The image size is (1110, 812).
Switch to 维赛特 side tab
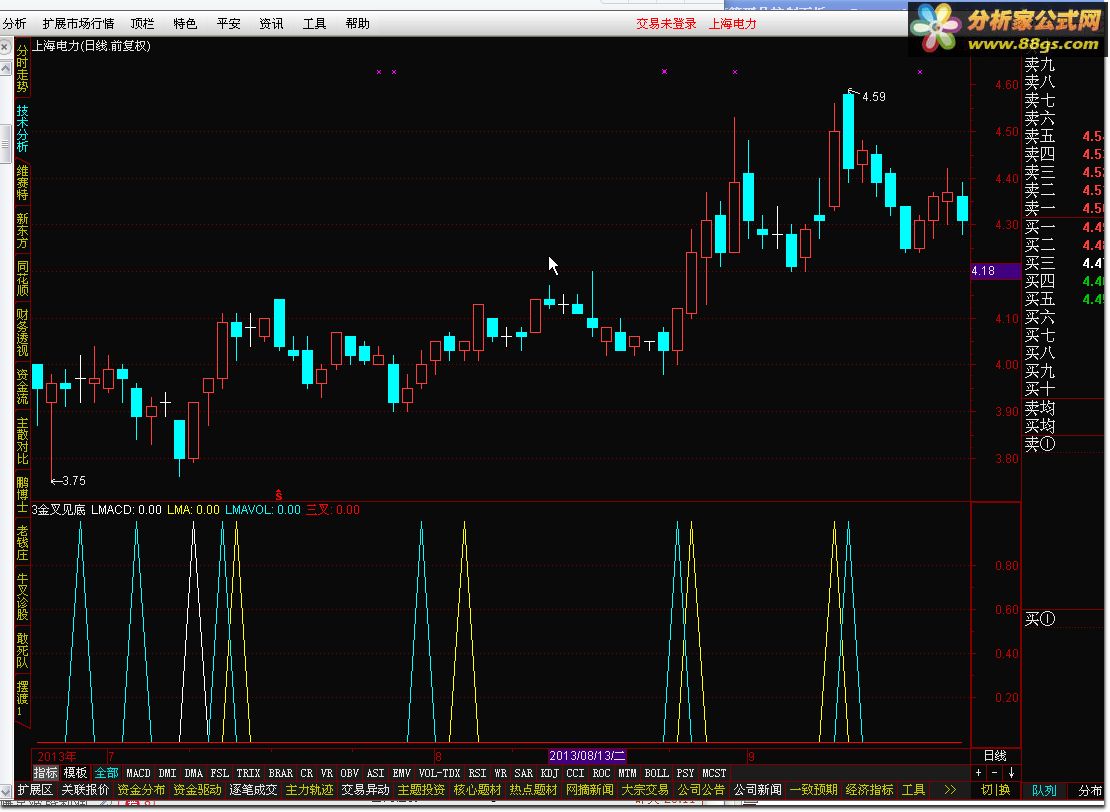pos(23,182)
